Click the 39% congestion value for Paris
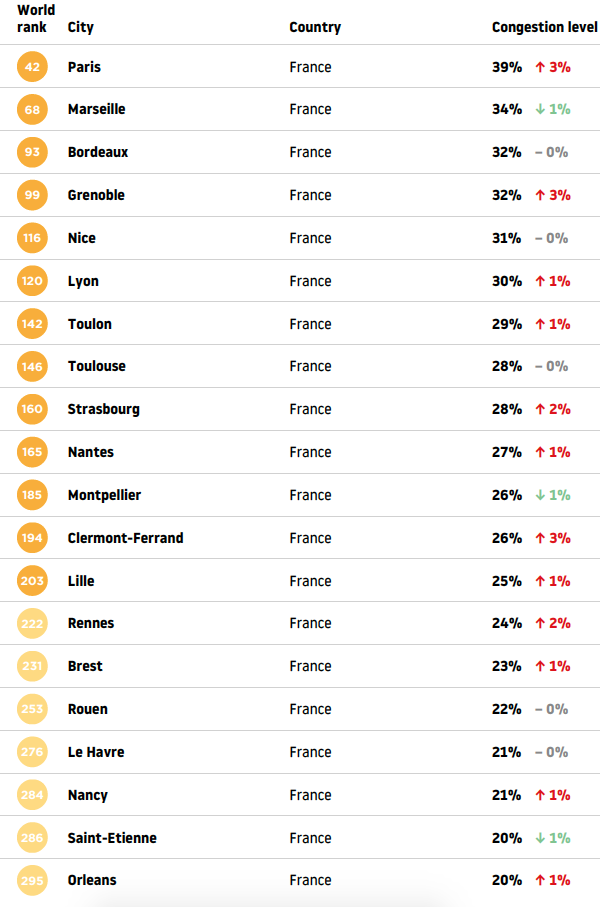The height and width of the screenshot is (907, 613). tap(507, 67)
